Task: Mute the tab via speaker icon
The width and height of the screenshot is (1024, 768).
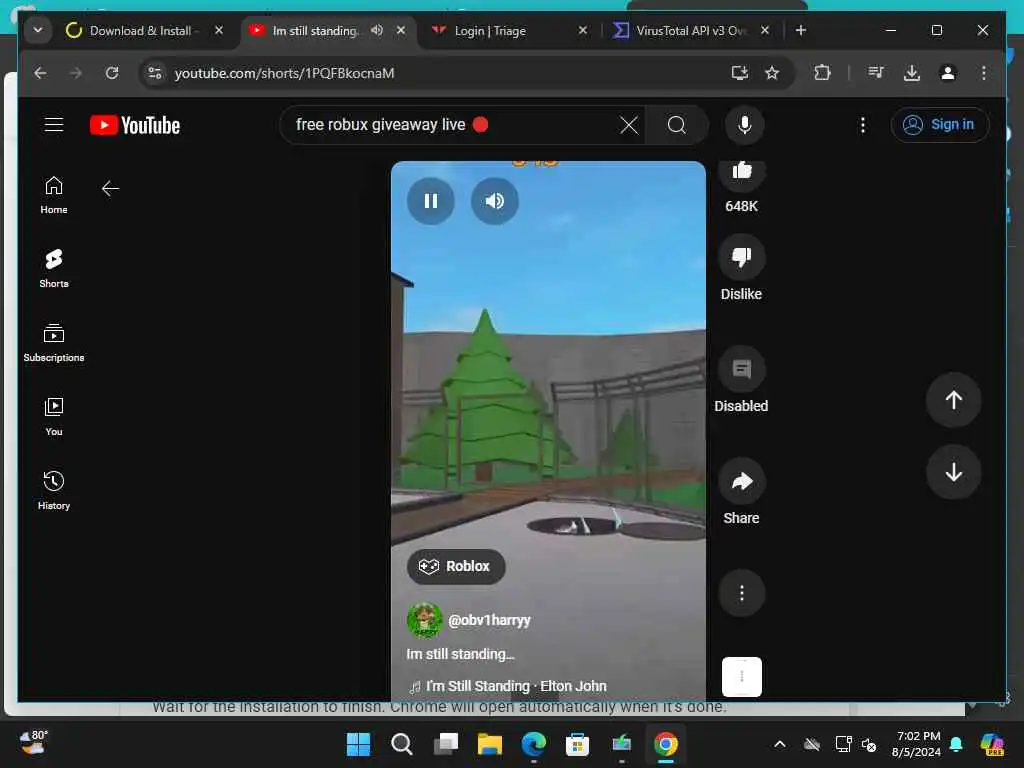Action: coord(377,30)
